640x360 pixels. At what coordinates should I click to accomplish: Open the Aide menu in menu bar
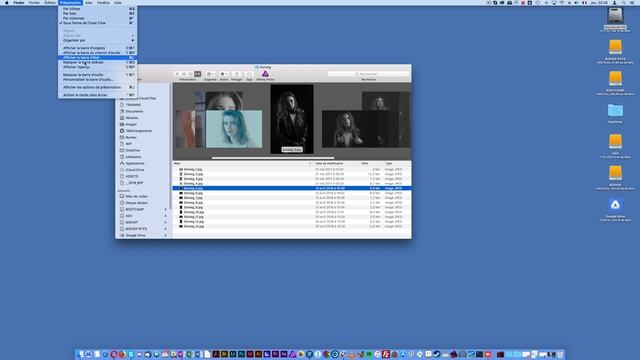point(118,2)
